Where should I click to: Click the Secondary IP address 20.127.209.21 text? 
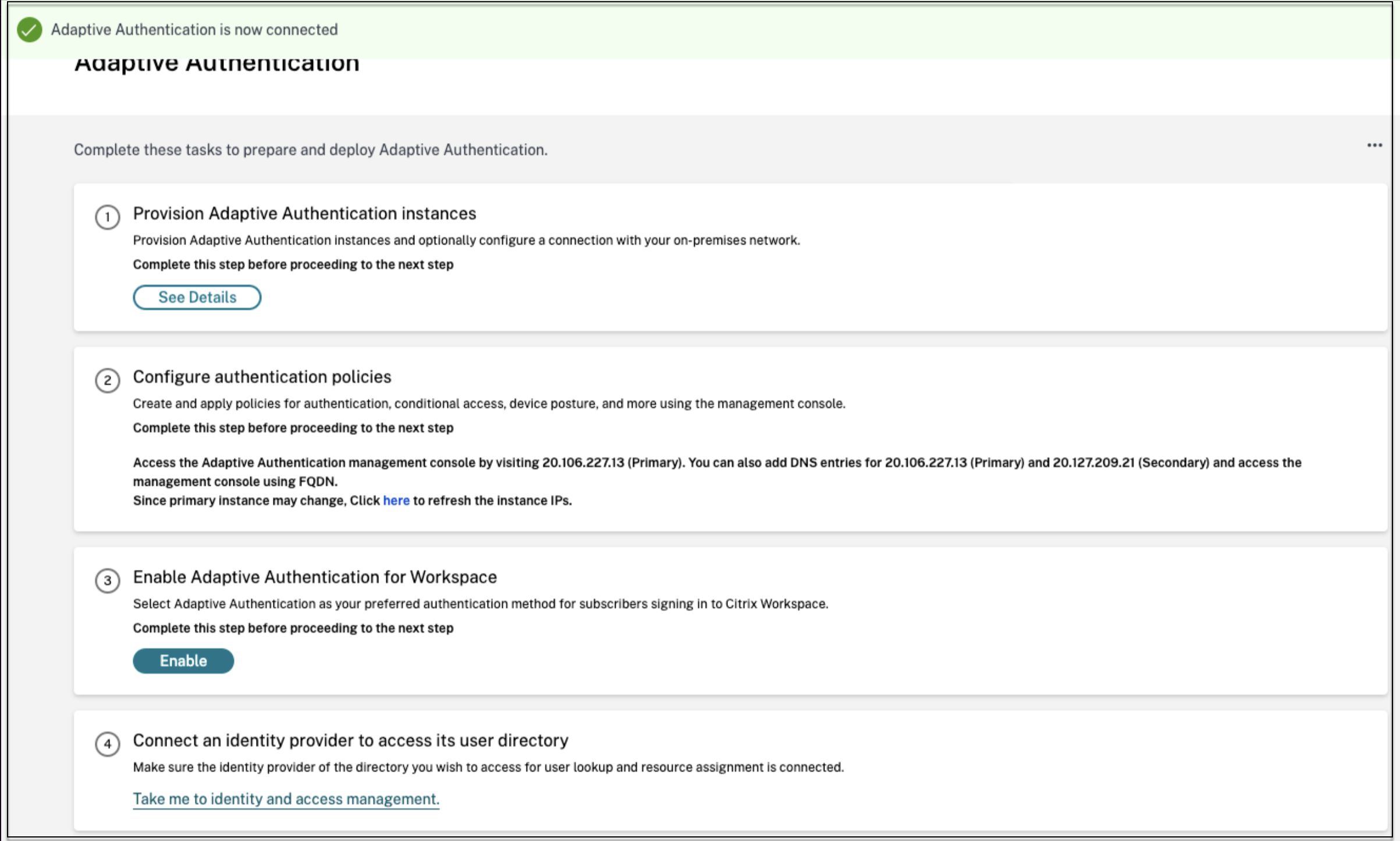[1093, 463]
